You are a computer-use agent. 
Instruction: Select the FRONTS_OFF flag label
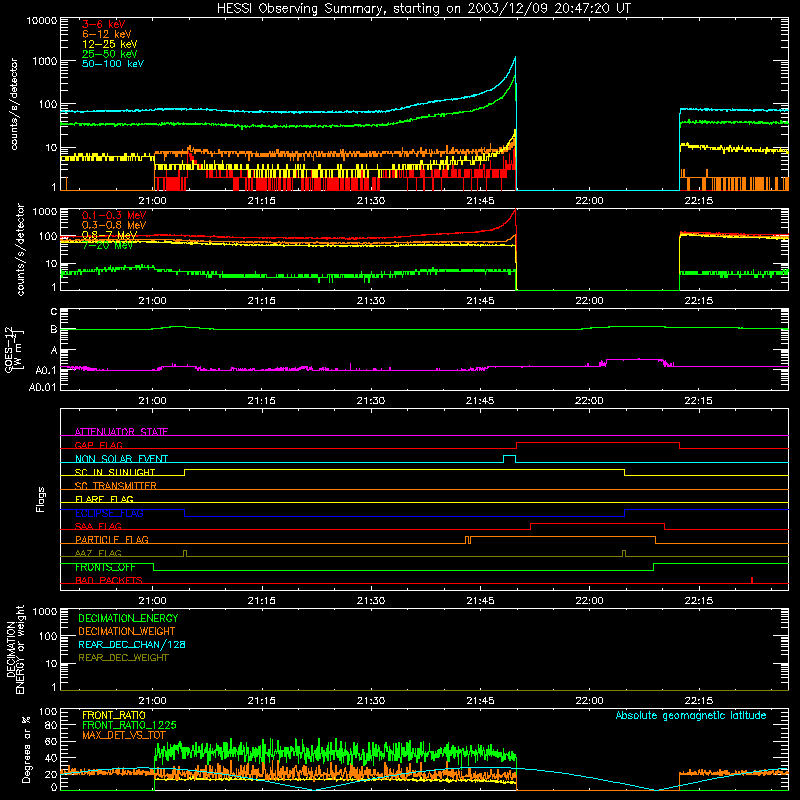(x=105, y=567)
